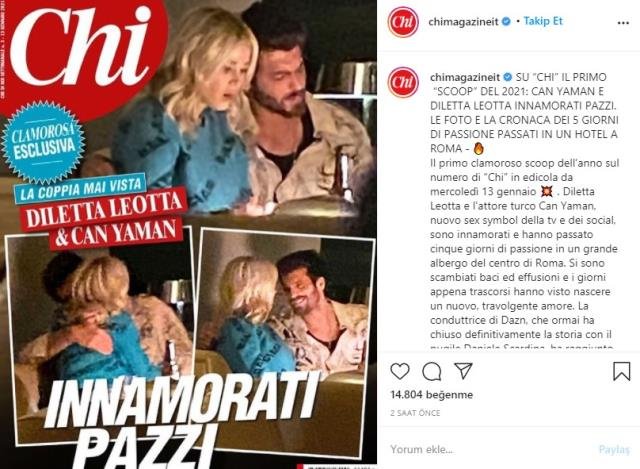Click the Chi avatar beside the caption

pos(403,82)
